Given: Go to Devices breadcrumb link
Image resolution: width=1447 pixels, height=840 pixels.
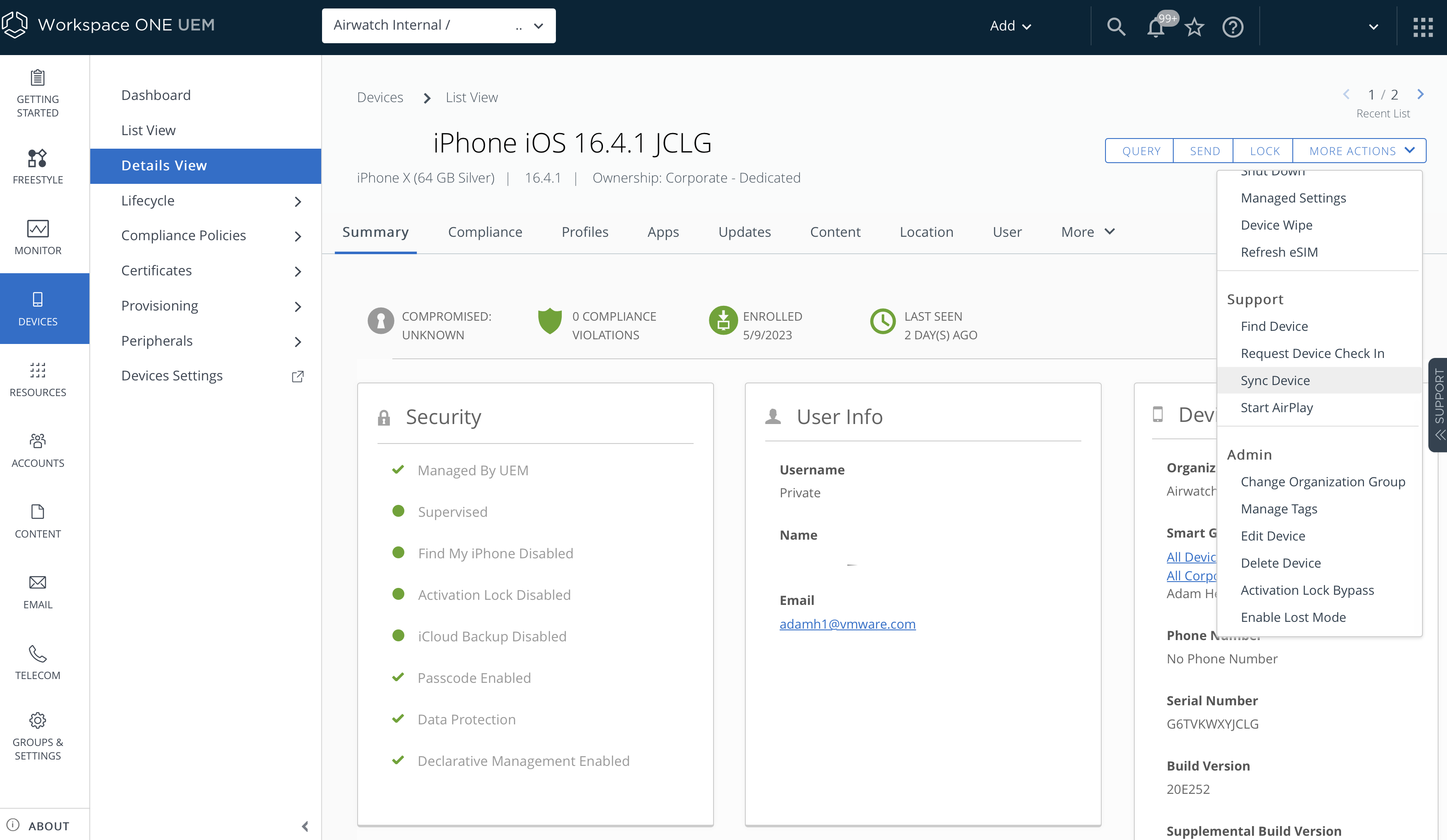Looking at the screenshot, I should (380, 97).
